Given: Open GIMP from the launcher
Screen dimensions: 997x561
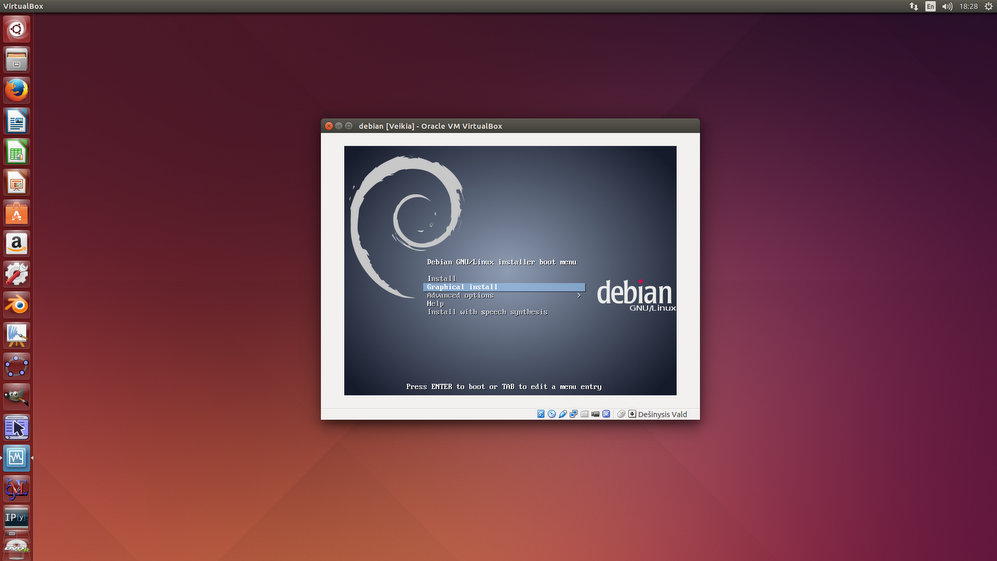Looking at the screenshot, I should point(16,396).
